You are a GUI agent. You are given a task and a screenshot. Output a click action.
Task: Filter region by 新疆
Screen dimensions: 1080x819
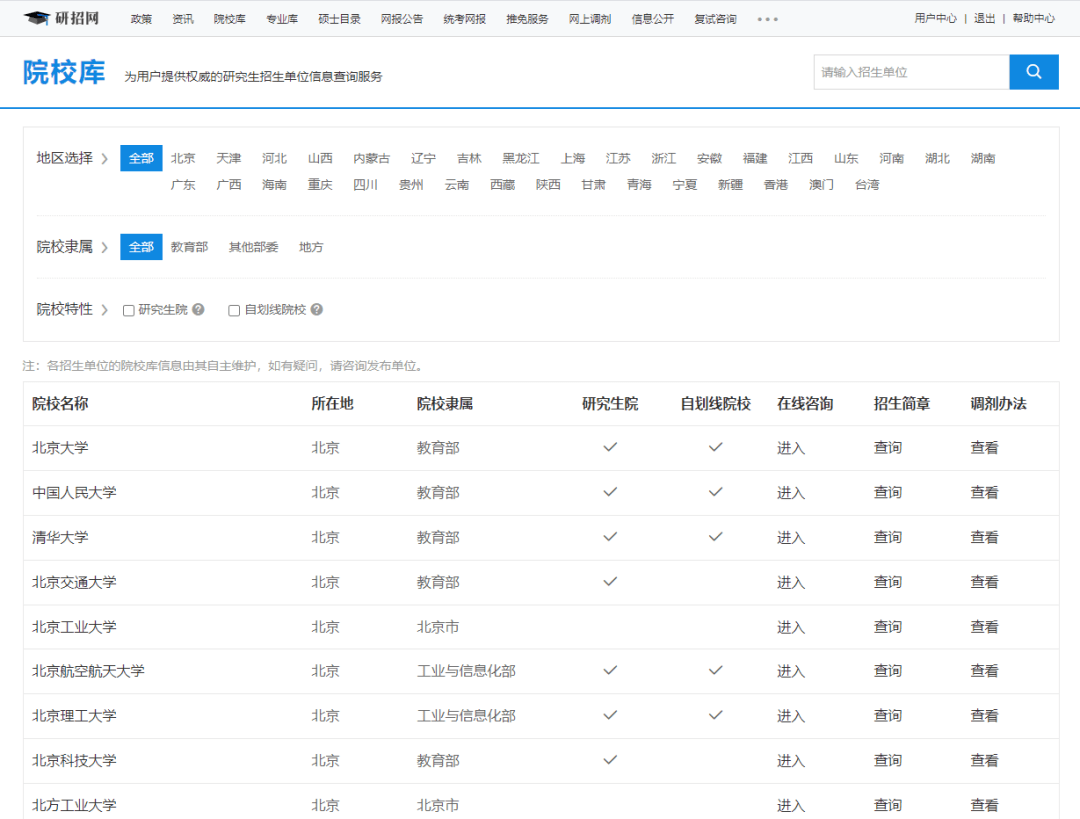[x=730, y=185]
